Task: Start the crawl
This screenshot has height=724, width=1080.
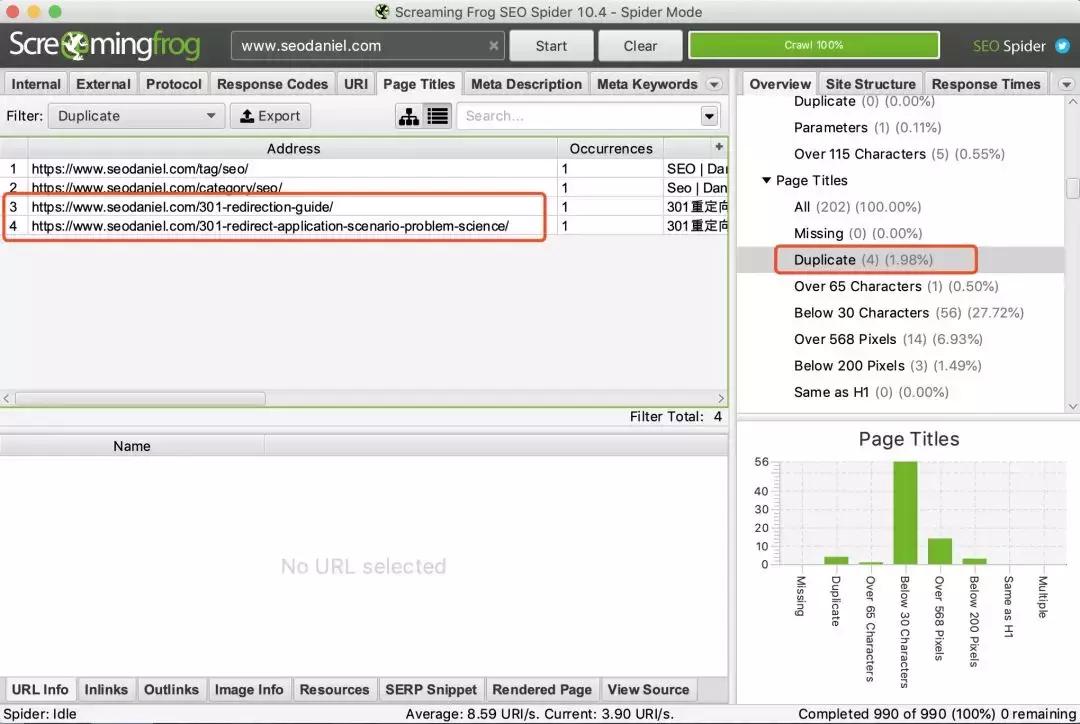Action: [x=551, y=46]
